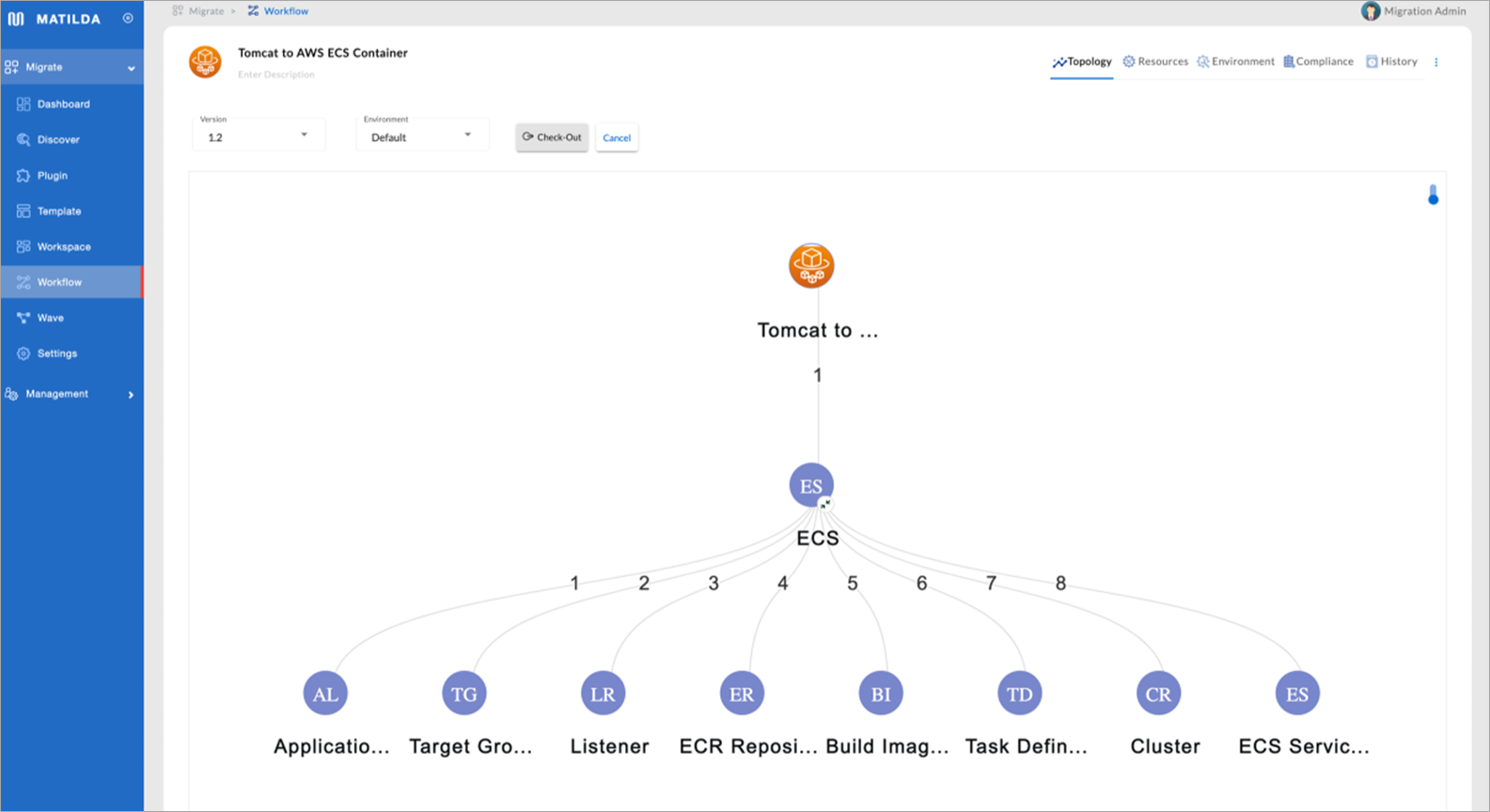Select the Workflow sidebar item
1490x812 pixels.
72,282
